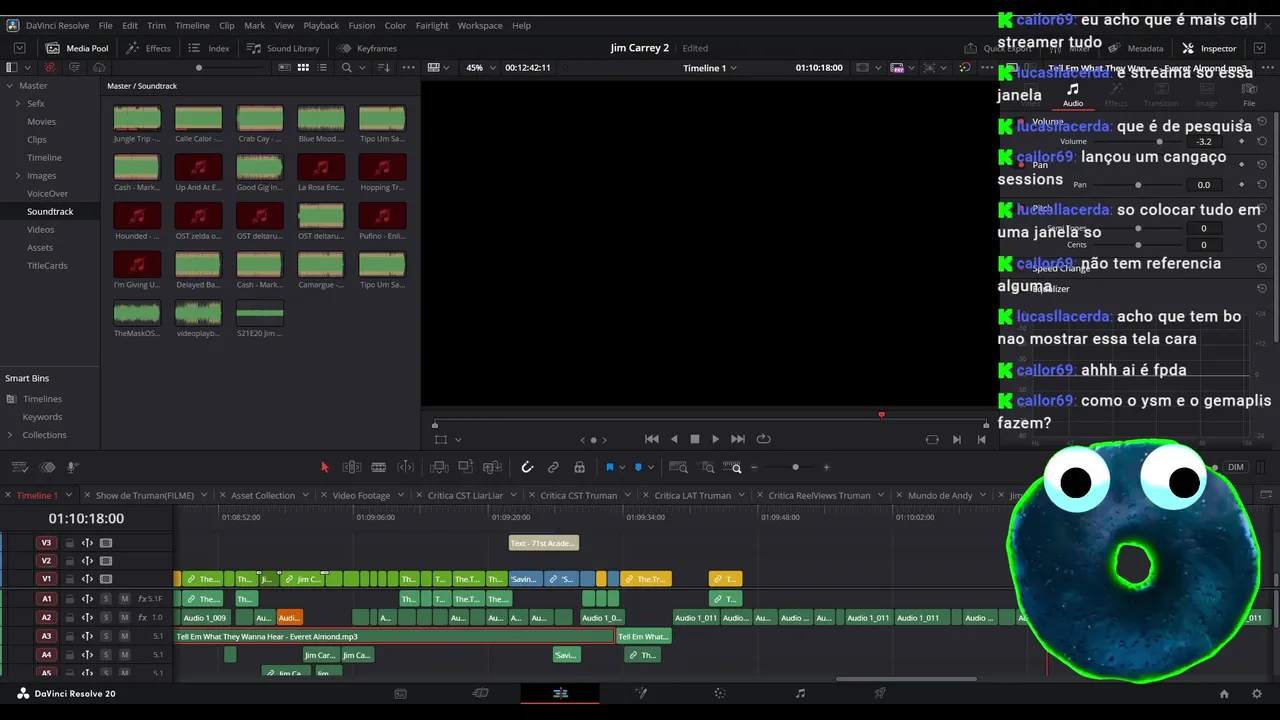Open the Deliver page rocket icon
This screenshot has width=1280, height=720.
[x=880, y=693]
